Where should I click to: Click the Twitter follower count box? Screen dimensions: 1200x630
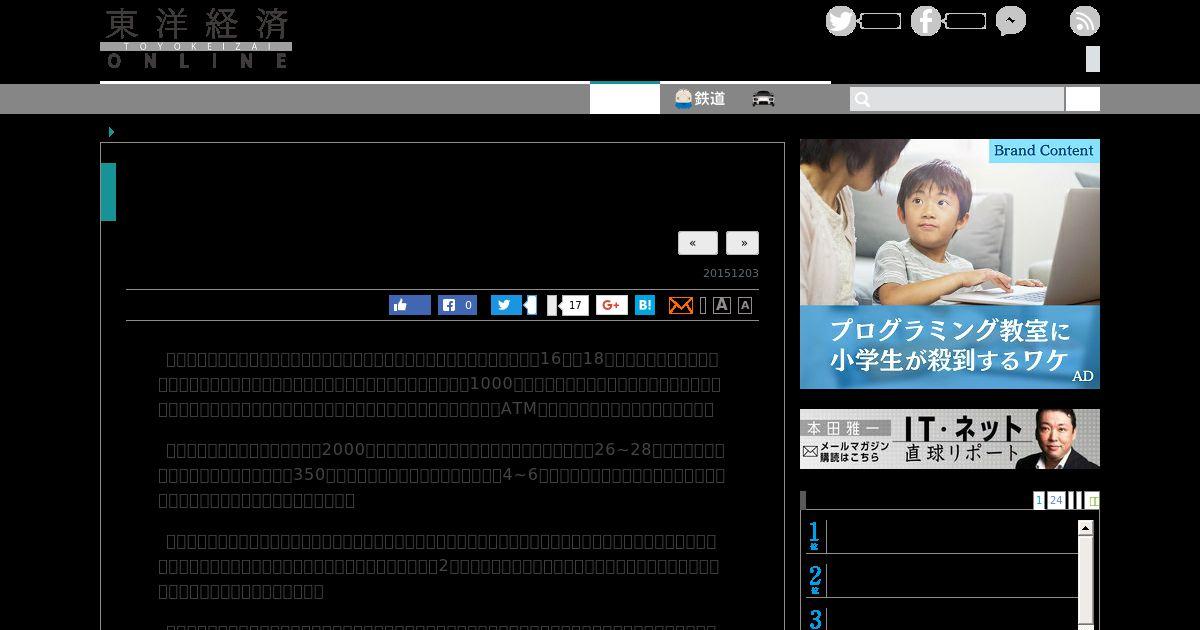[881, 21]
